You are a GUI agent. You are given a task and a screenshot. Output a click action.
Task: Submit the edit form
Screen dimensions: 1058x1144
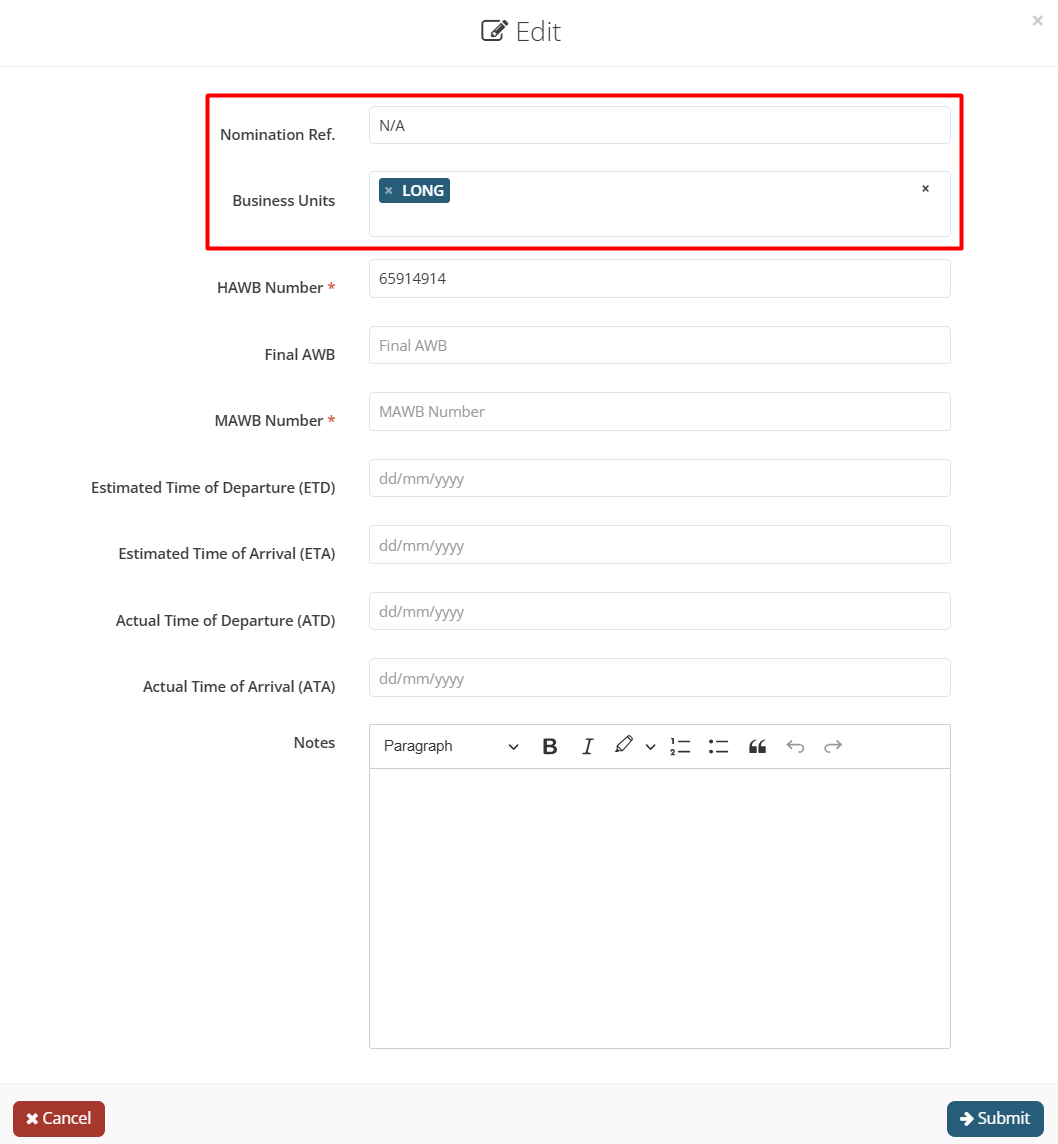(x=995, y=1119)
